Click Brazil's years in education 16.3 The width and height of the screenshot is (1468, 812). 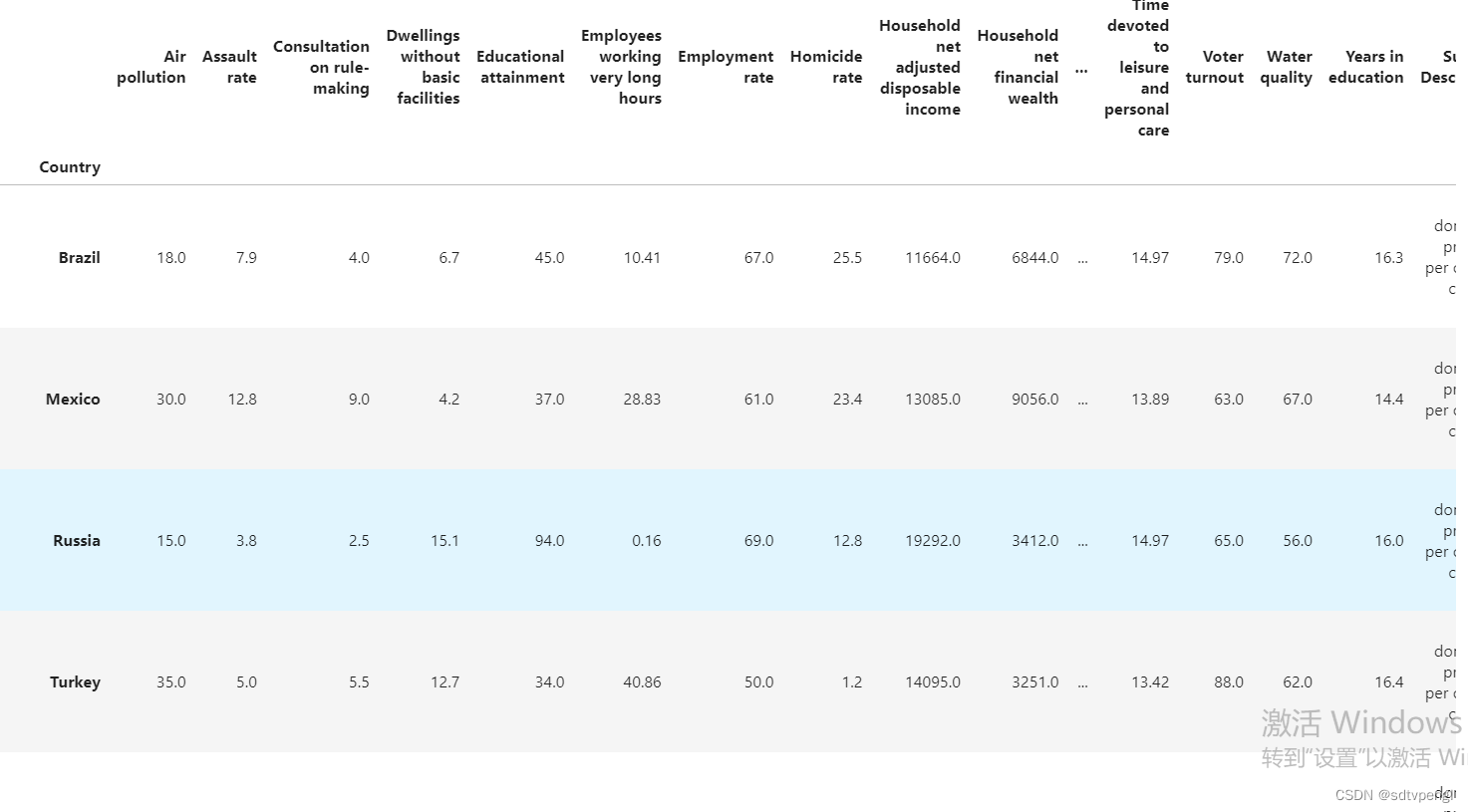tap(1389, 257)
